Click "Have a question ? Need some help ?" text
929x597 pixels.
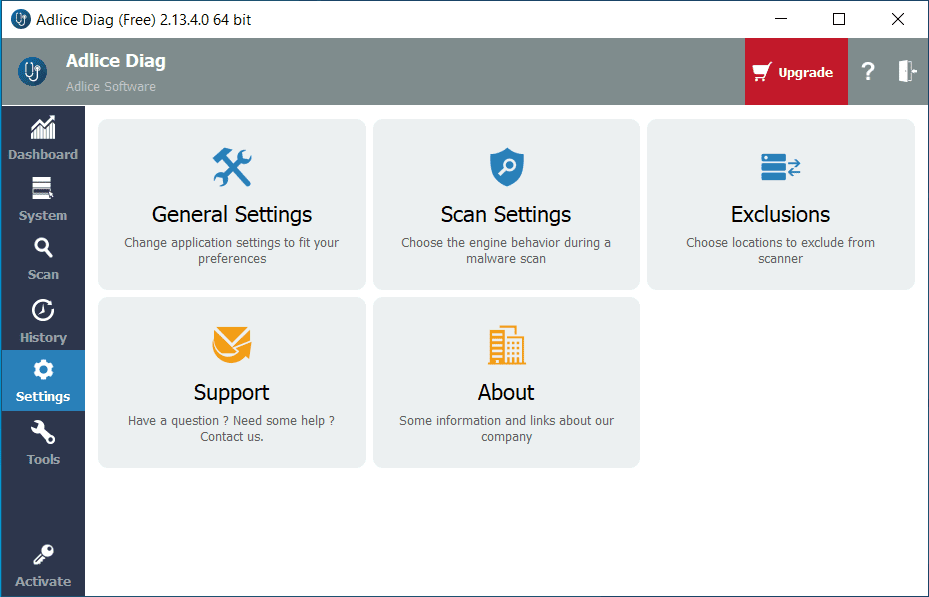[232, 421]
